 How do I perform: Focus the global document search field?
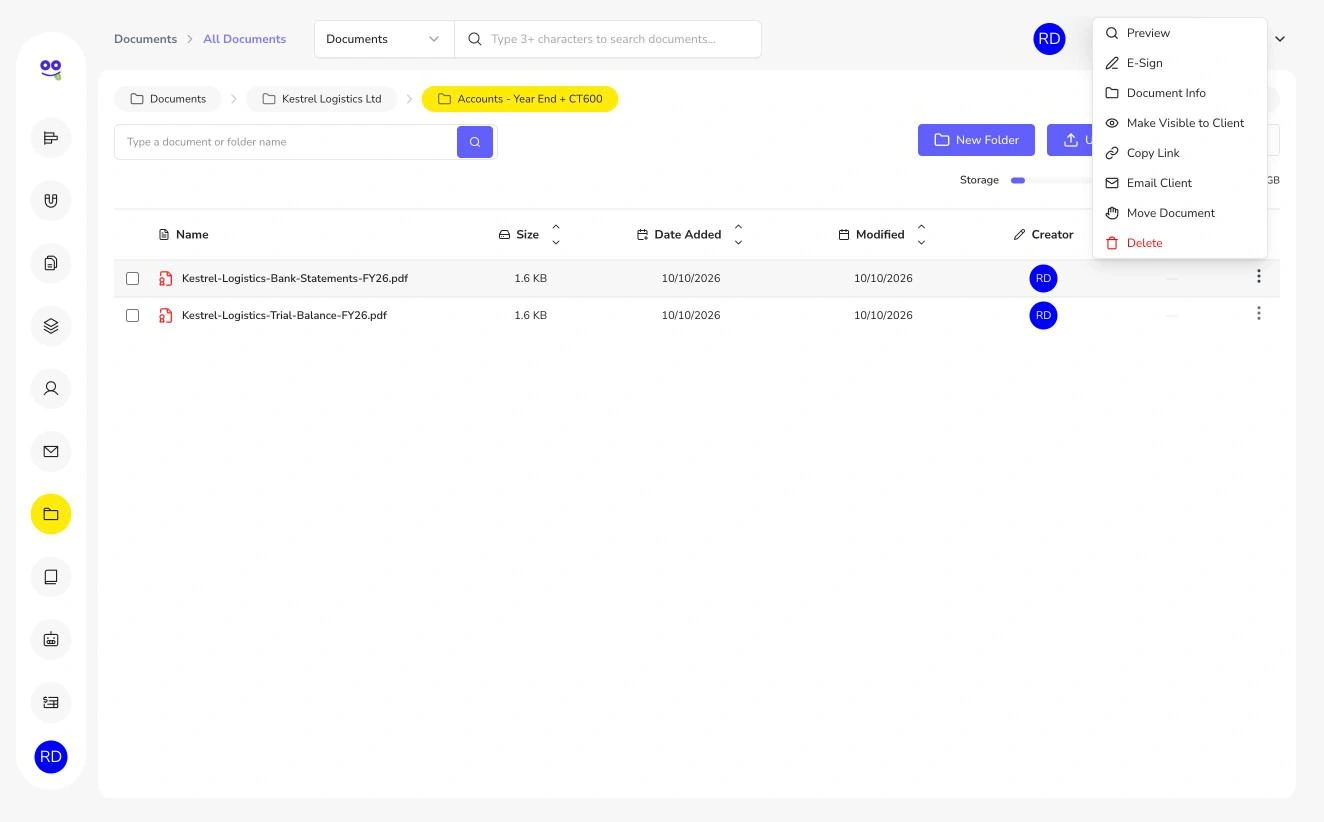[x=608, y=39]
